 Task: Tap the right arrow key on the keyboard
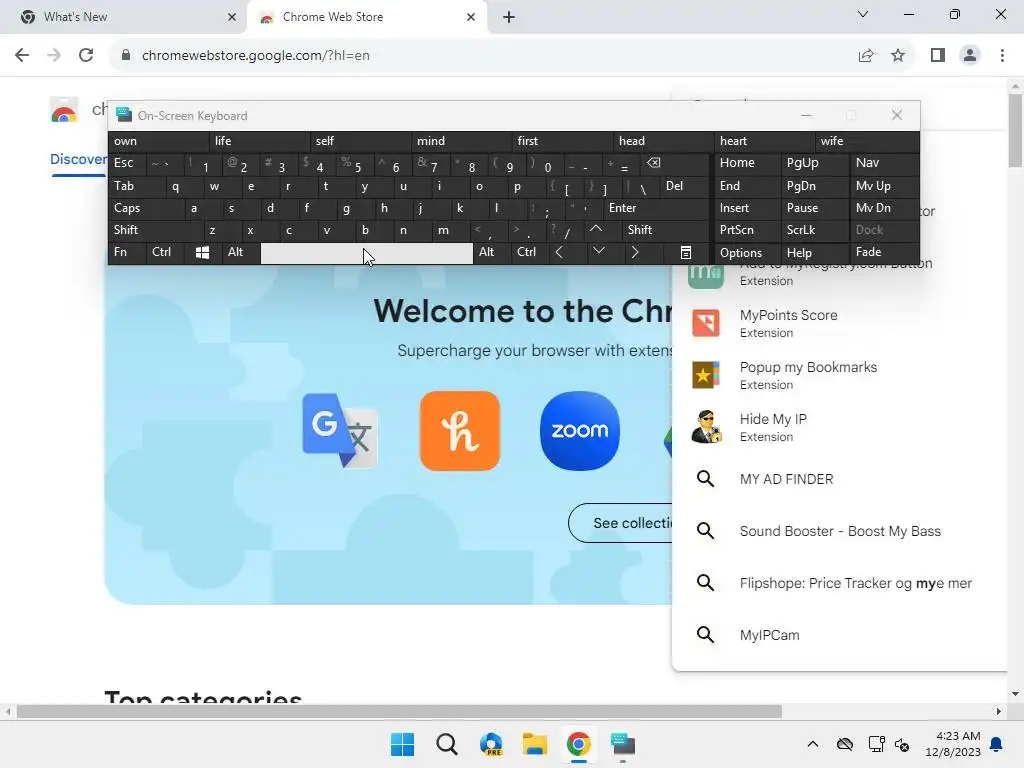point(634,253)
